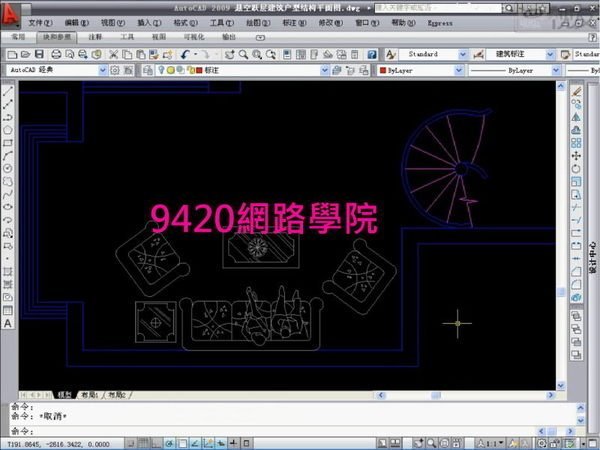Toggle the layer light bulb on/off icon

point(159,71)
